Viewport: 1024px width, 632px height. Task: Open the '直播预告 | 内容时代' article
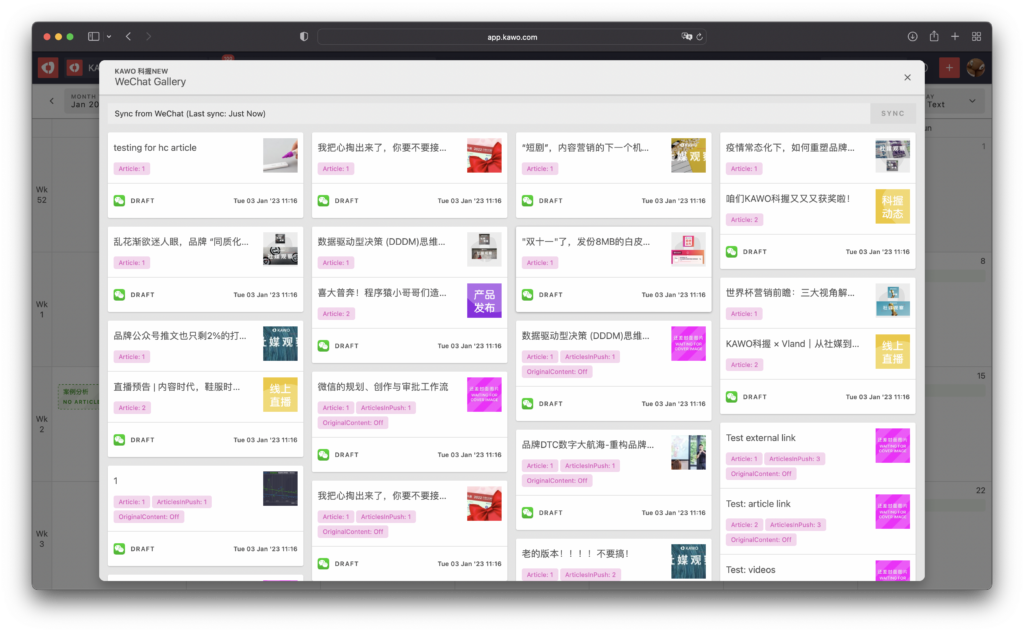[176, 387]
